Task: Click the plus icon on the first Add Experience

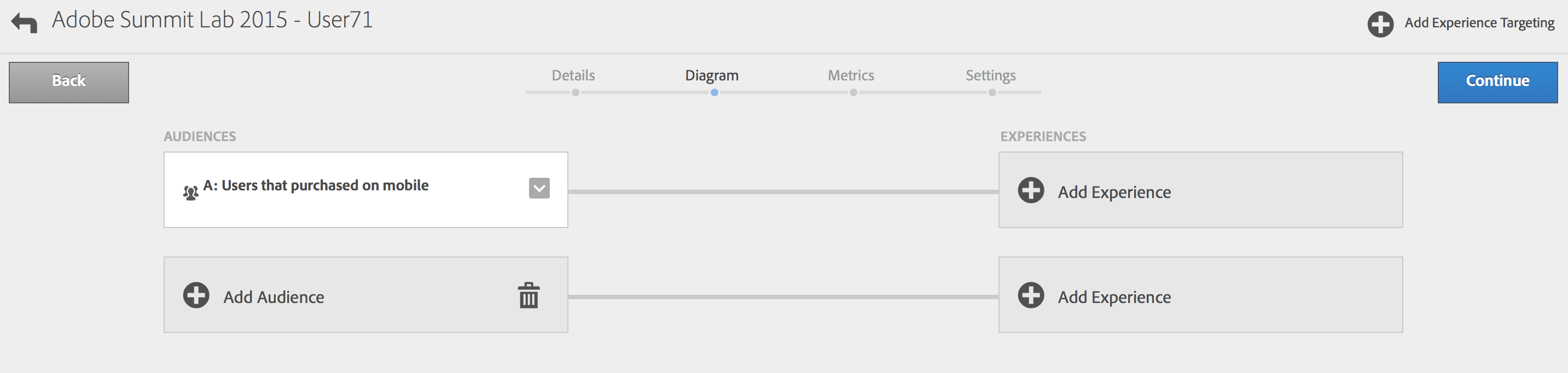Action: click(1031, 190)
